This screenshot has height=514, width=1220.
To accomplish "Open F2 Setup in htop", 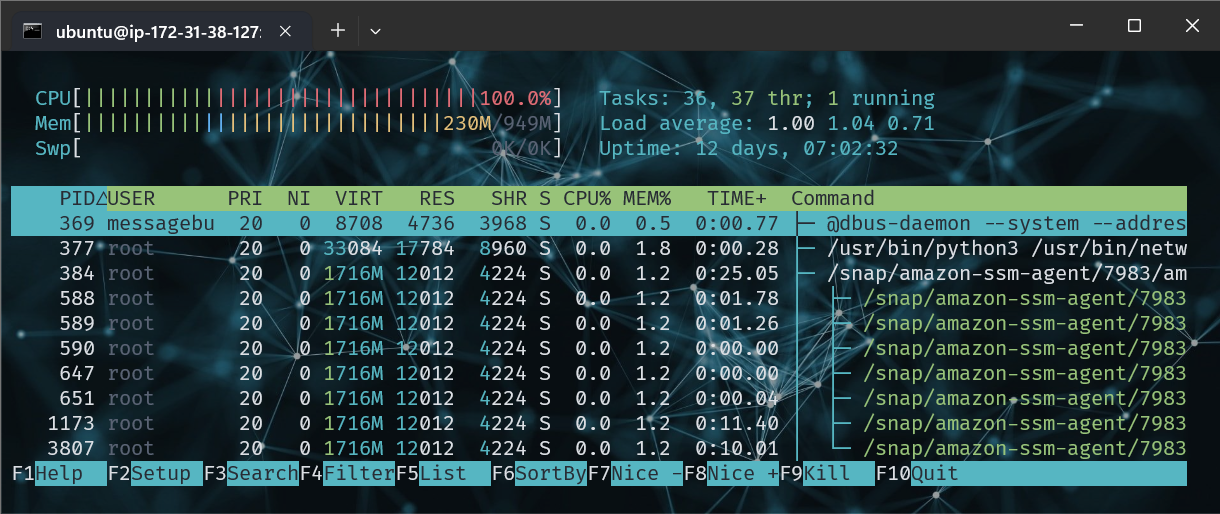I will [154, 473].
